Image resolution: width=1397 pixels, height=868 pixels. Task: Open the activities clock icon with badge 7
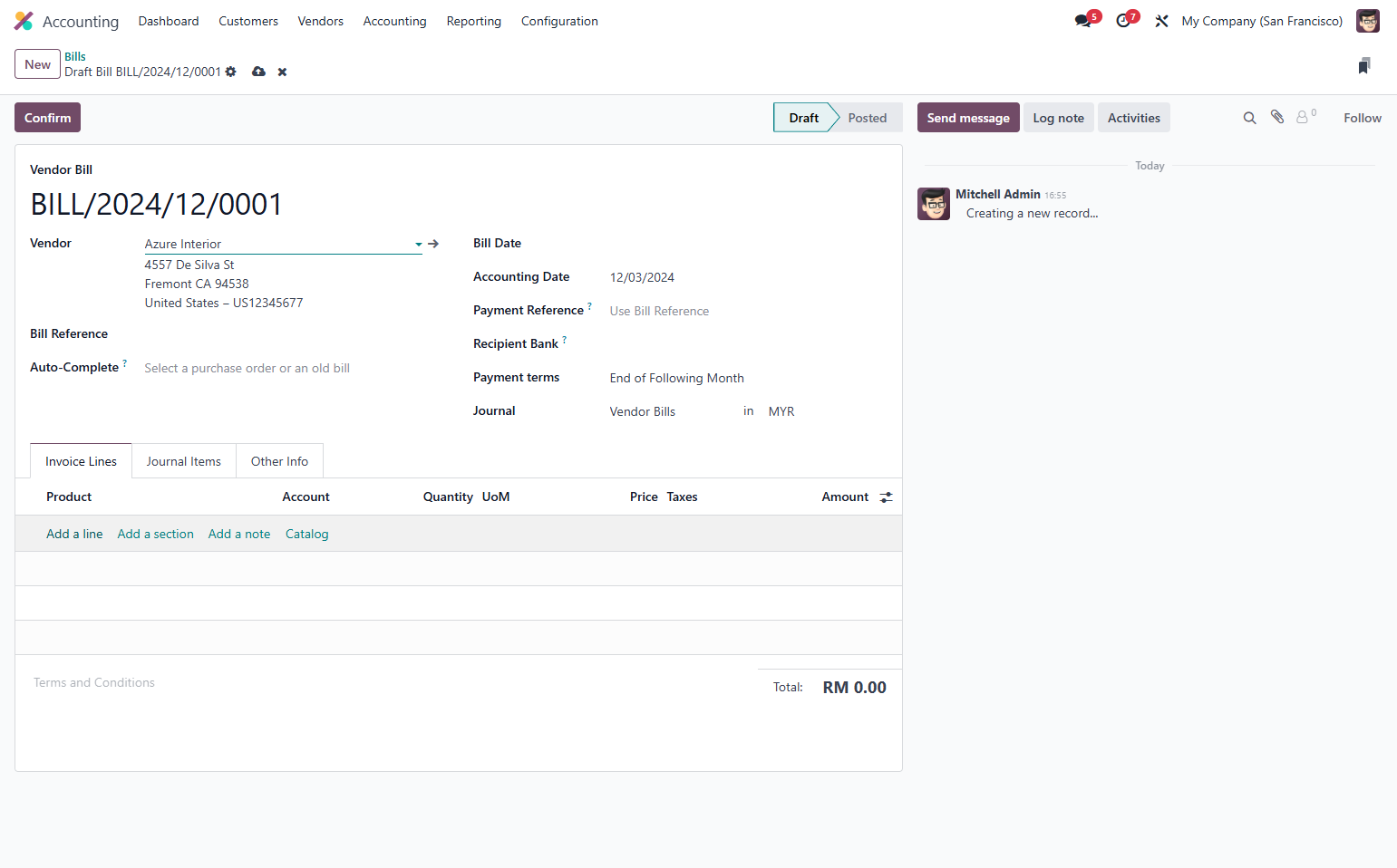[1123, 21]
